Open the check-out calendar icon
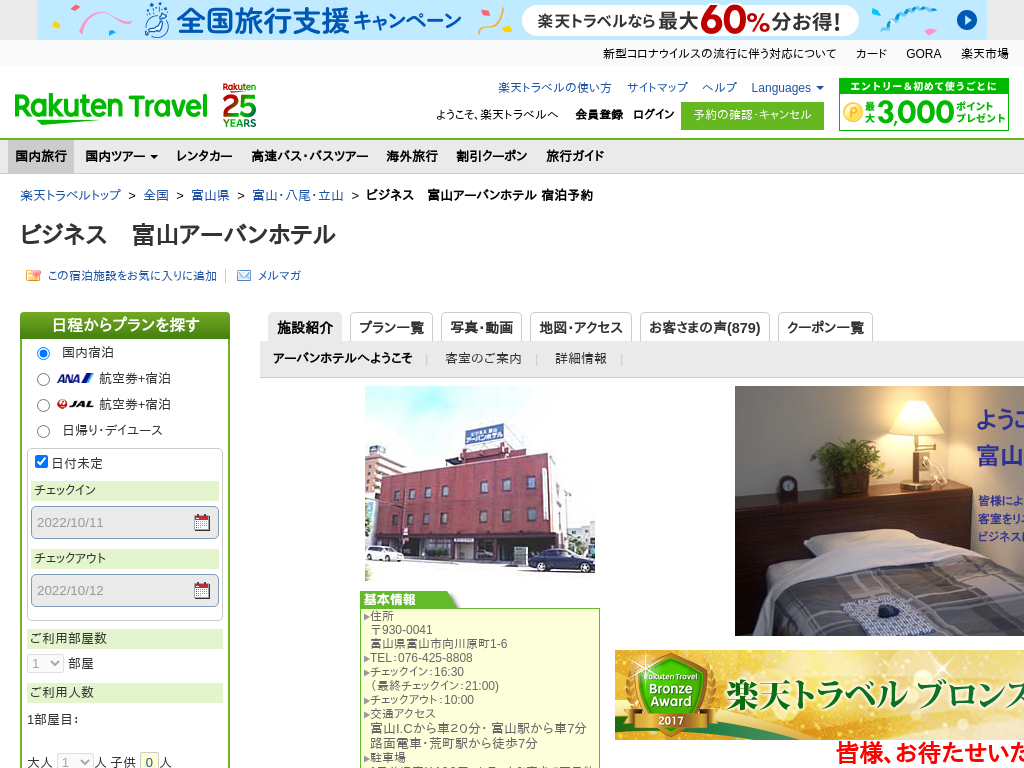The height and width of the screenshot is (768, 1024). pyautogui.click(x=202, y=590)
